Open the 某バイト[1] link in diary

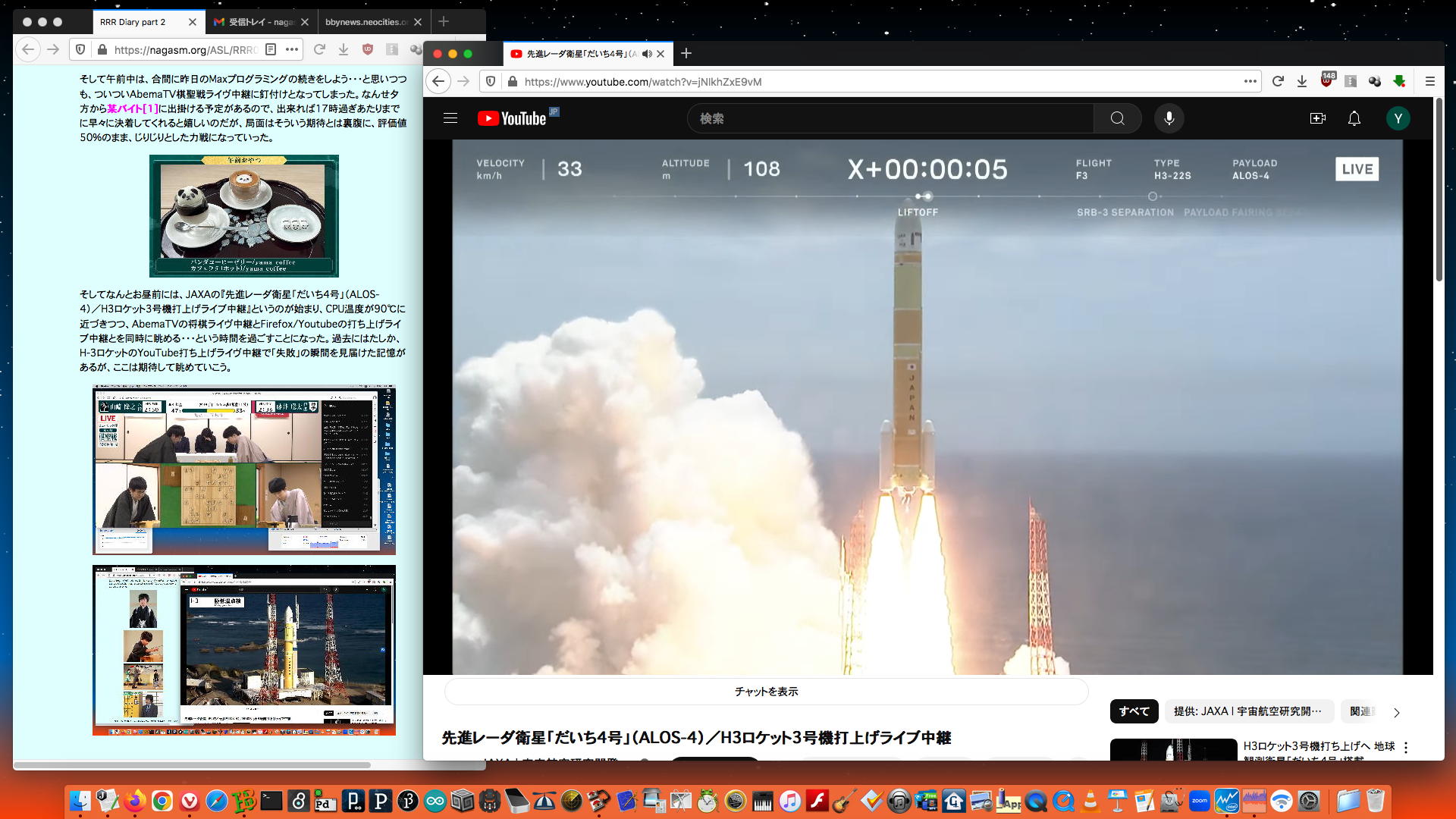tap(132, 108)
